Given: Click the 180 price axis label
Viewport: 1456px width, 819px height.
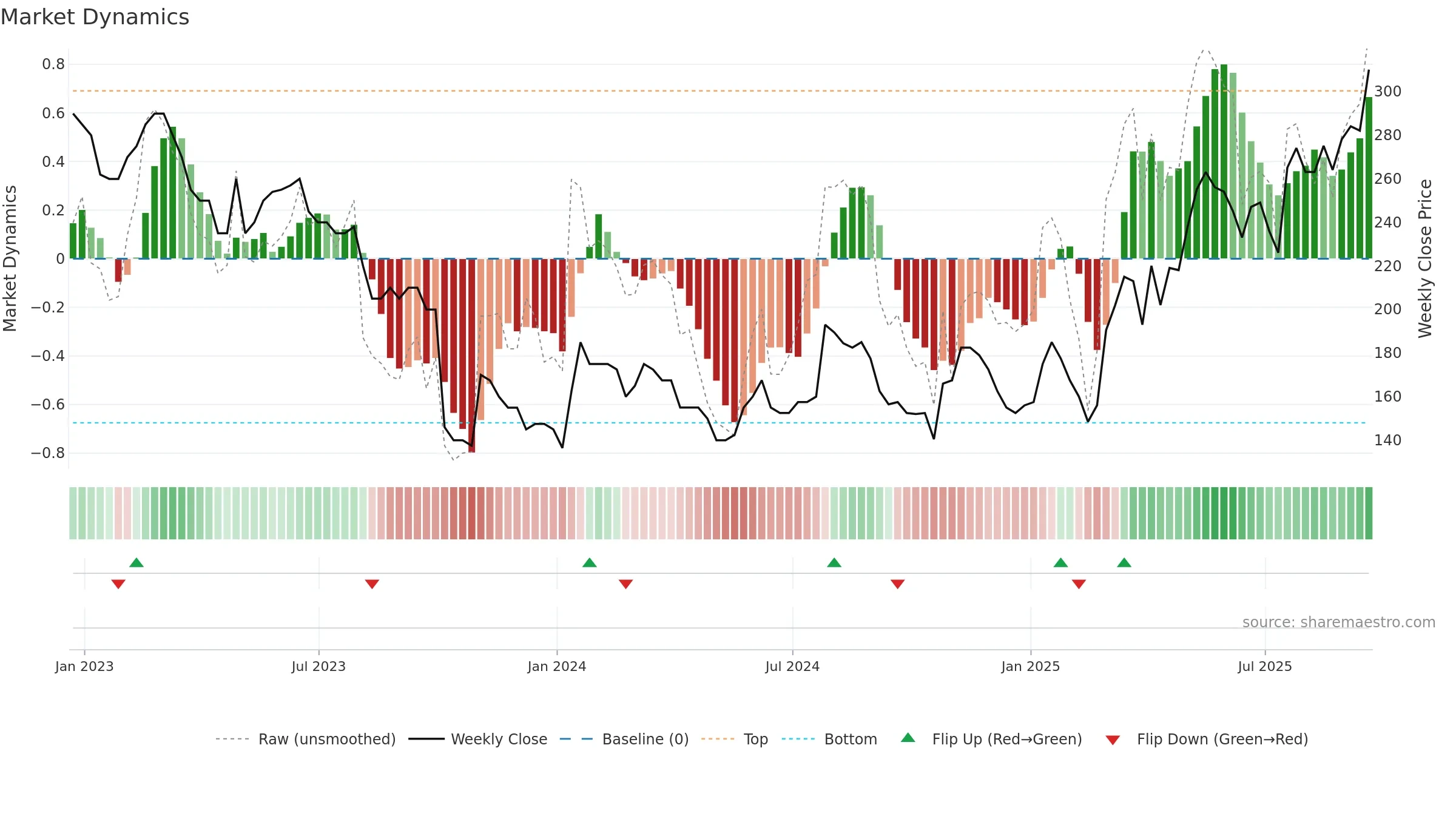Looking at the screenshot, I should (x=1388, y=352).
